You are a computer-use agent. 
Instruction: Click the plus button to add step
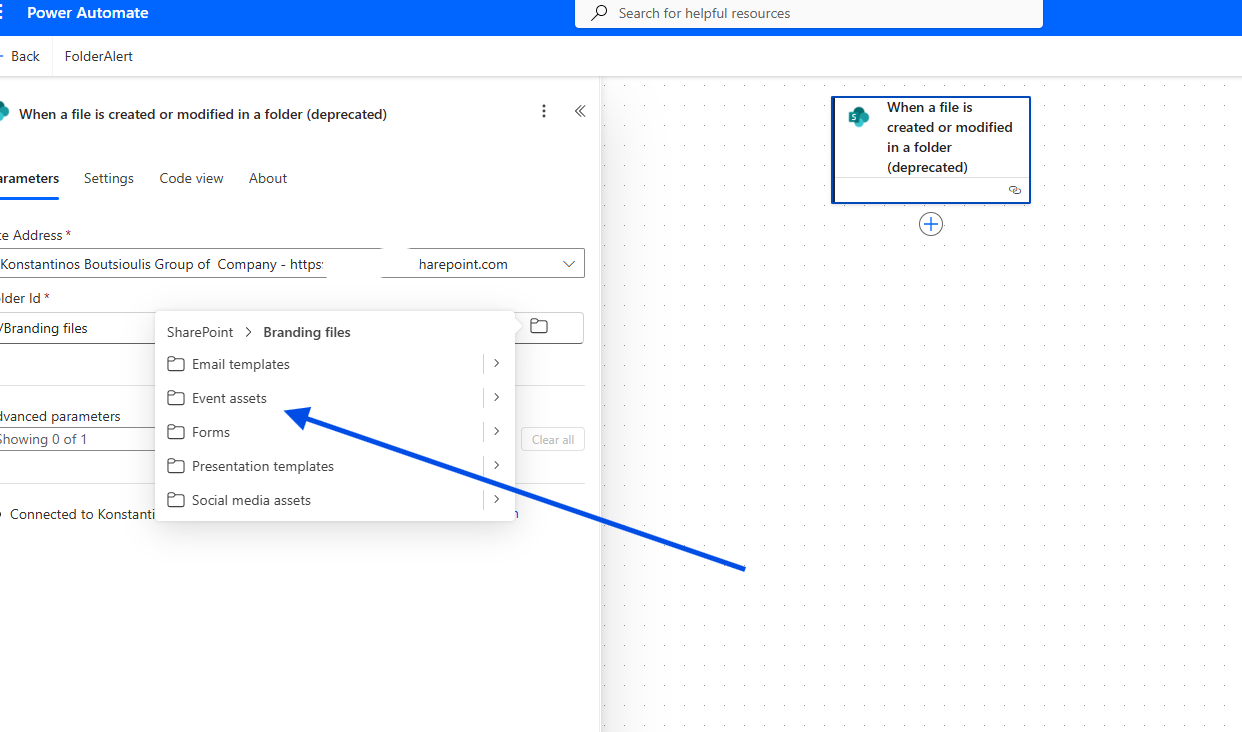(x=931, y=225)
